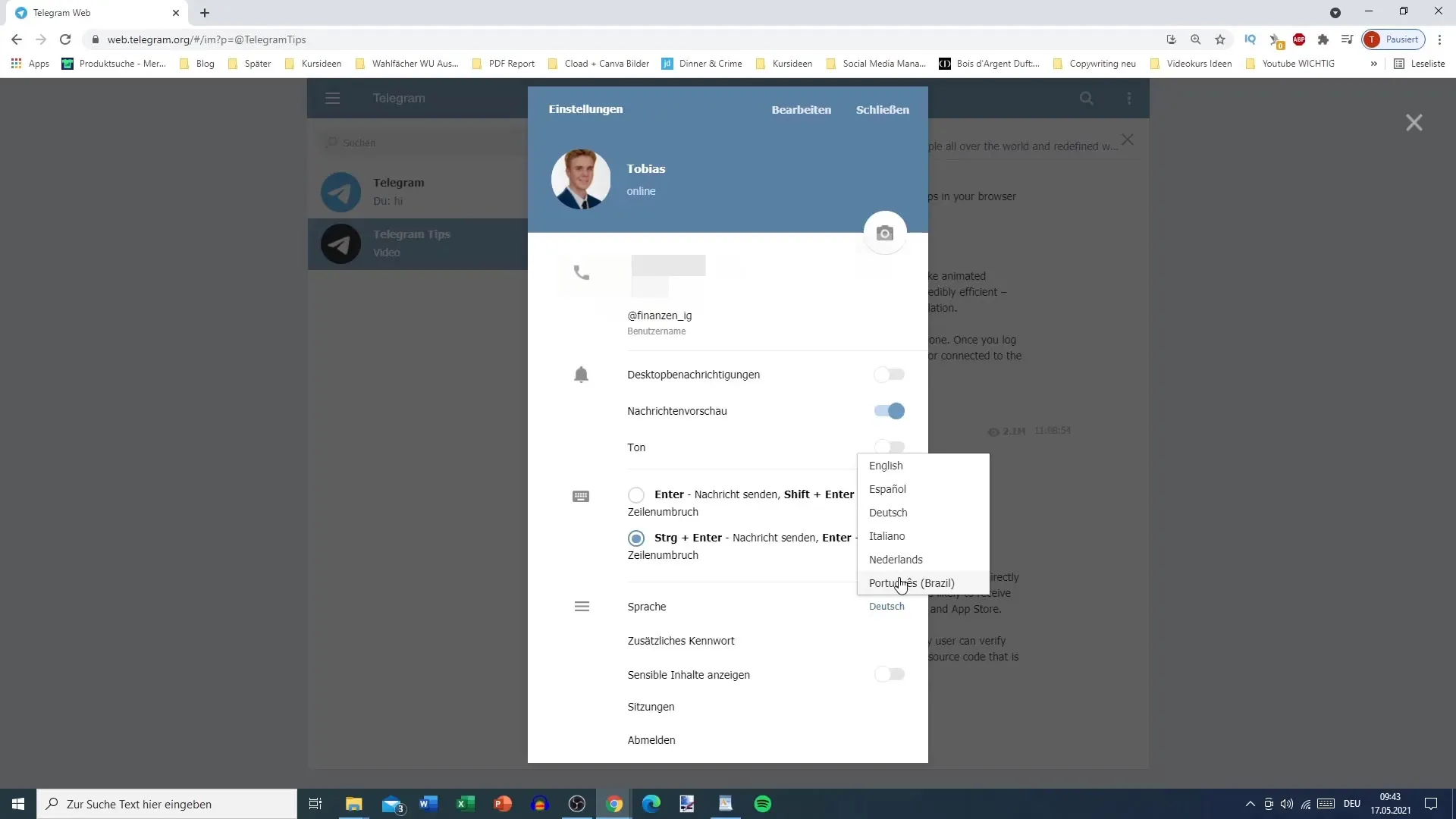Click the @finanzen_ig username

tap(660, 315)
